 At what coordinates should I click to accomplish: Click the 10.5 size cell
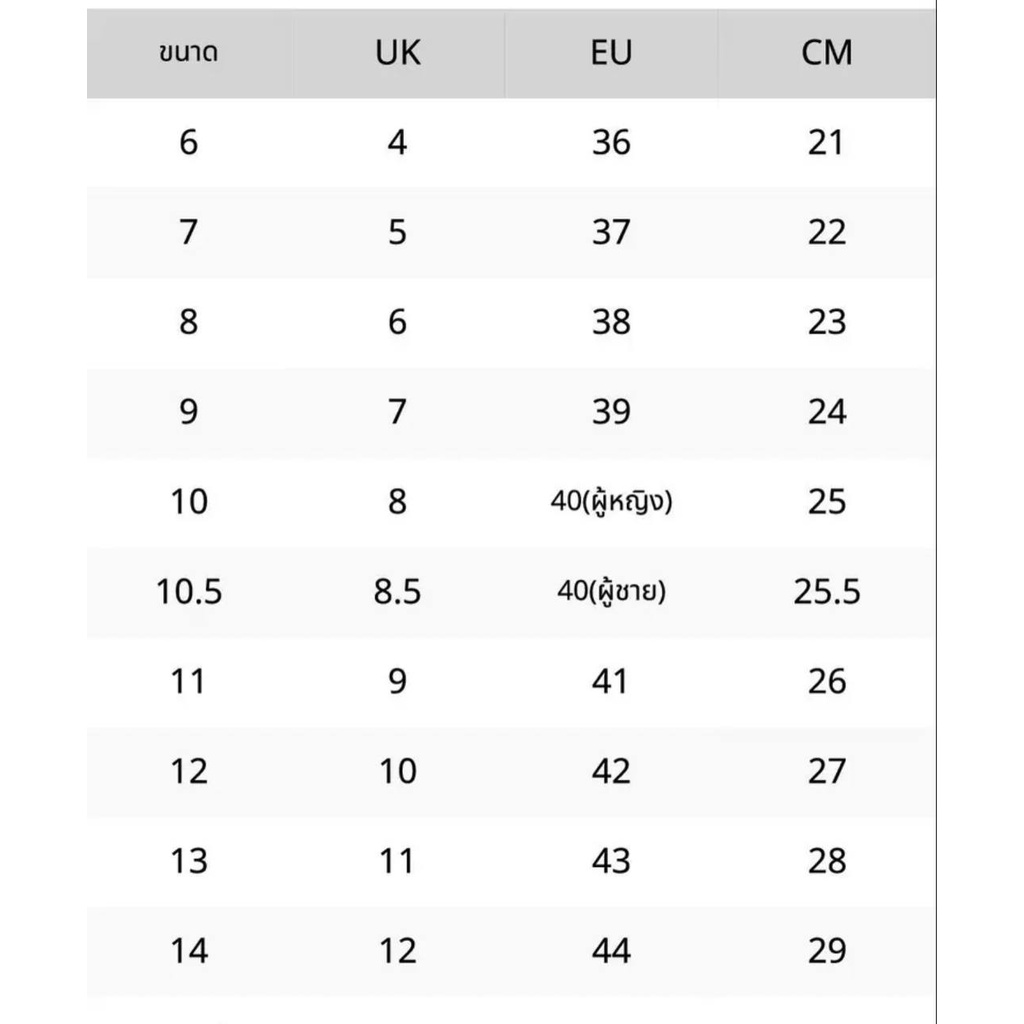pos(189,592)
